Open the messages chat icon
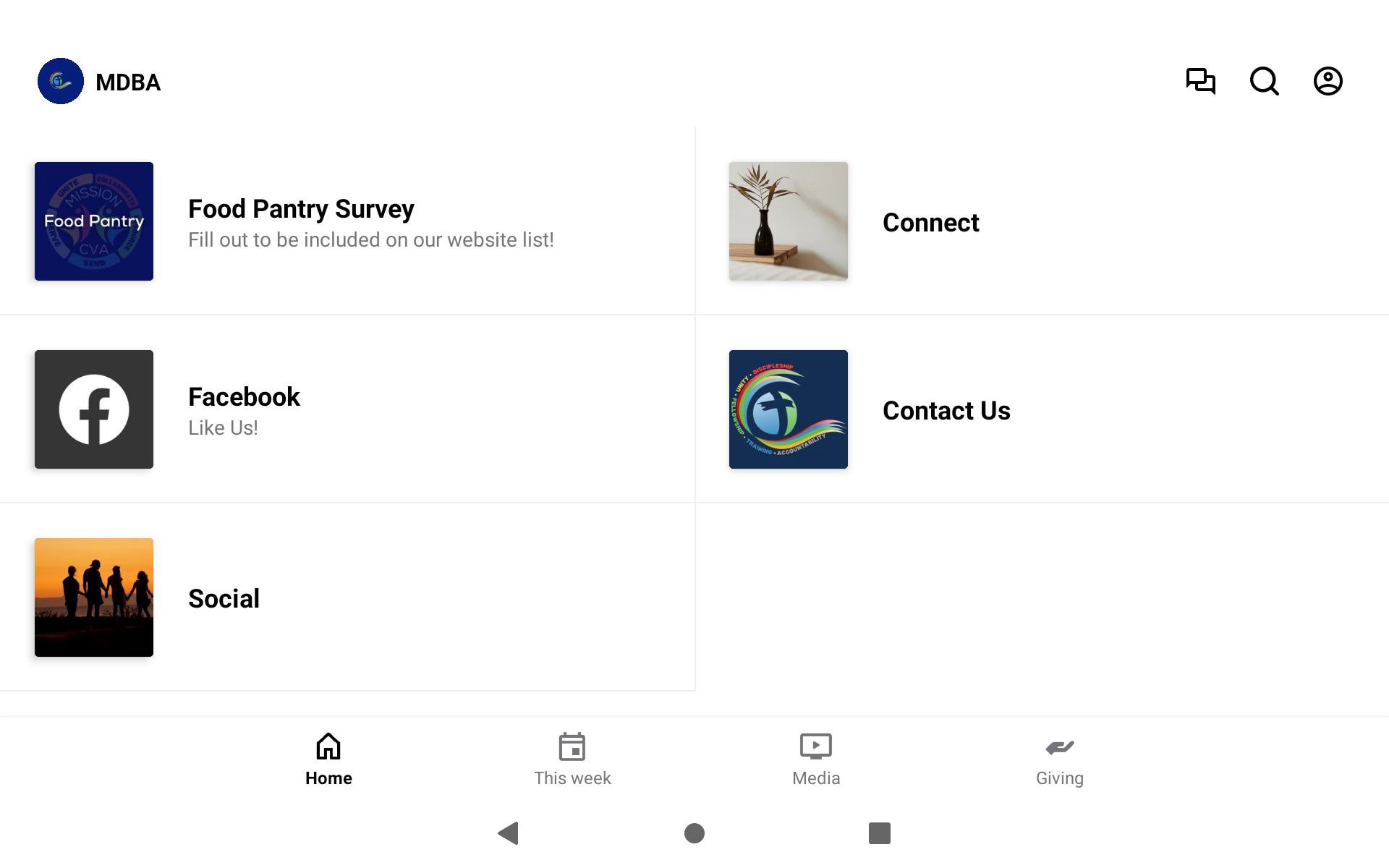 [x=1200, y=81]
